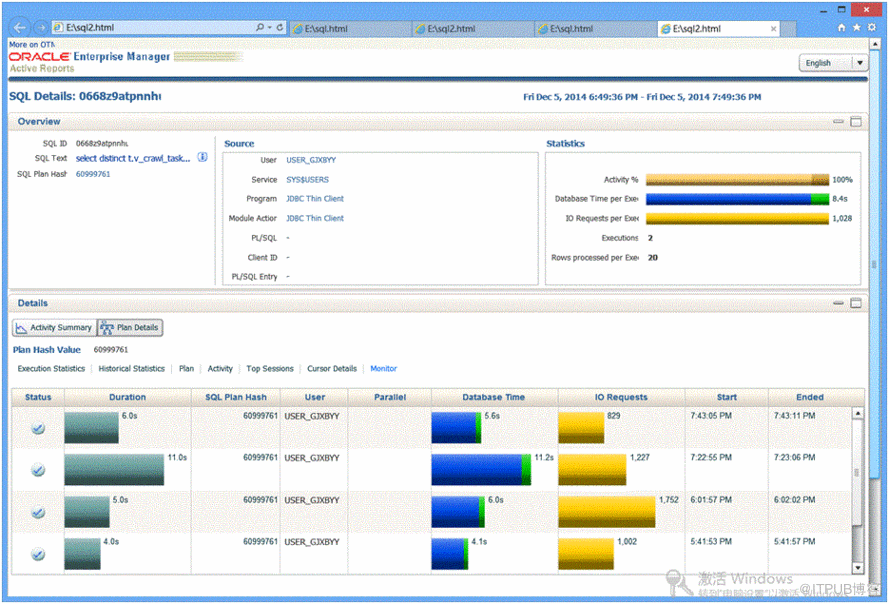
Task: Sort by SQL Plan Hash column header
Action: 236,397
